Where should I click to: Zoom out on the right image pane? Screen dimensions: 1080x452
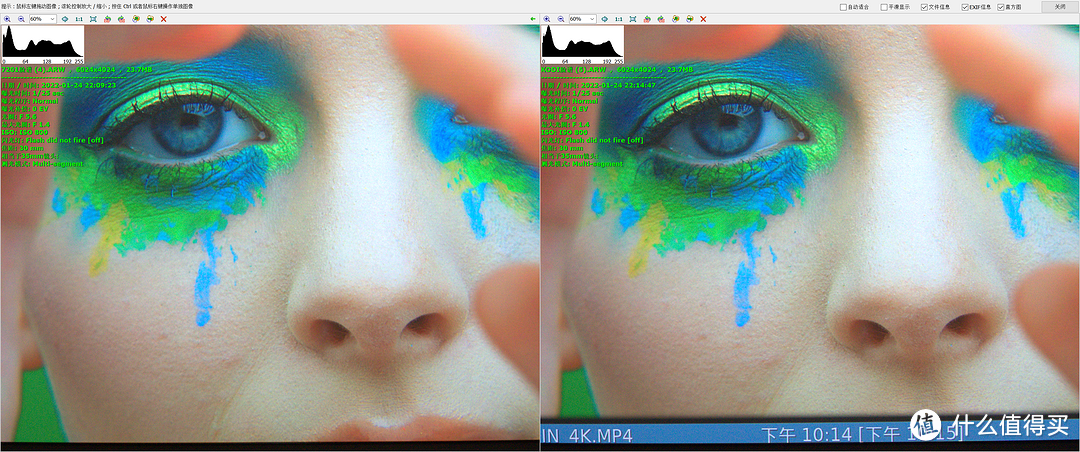pyautogui.click(x=561, y=19)
